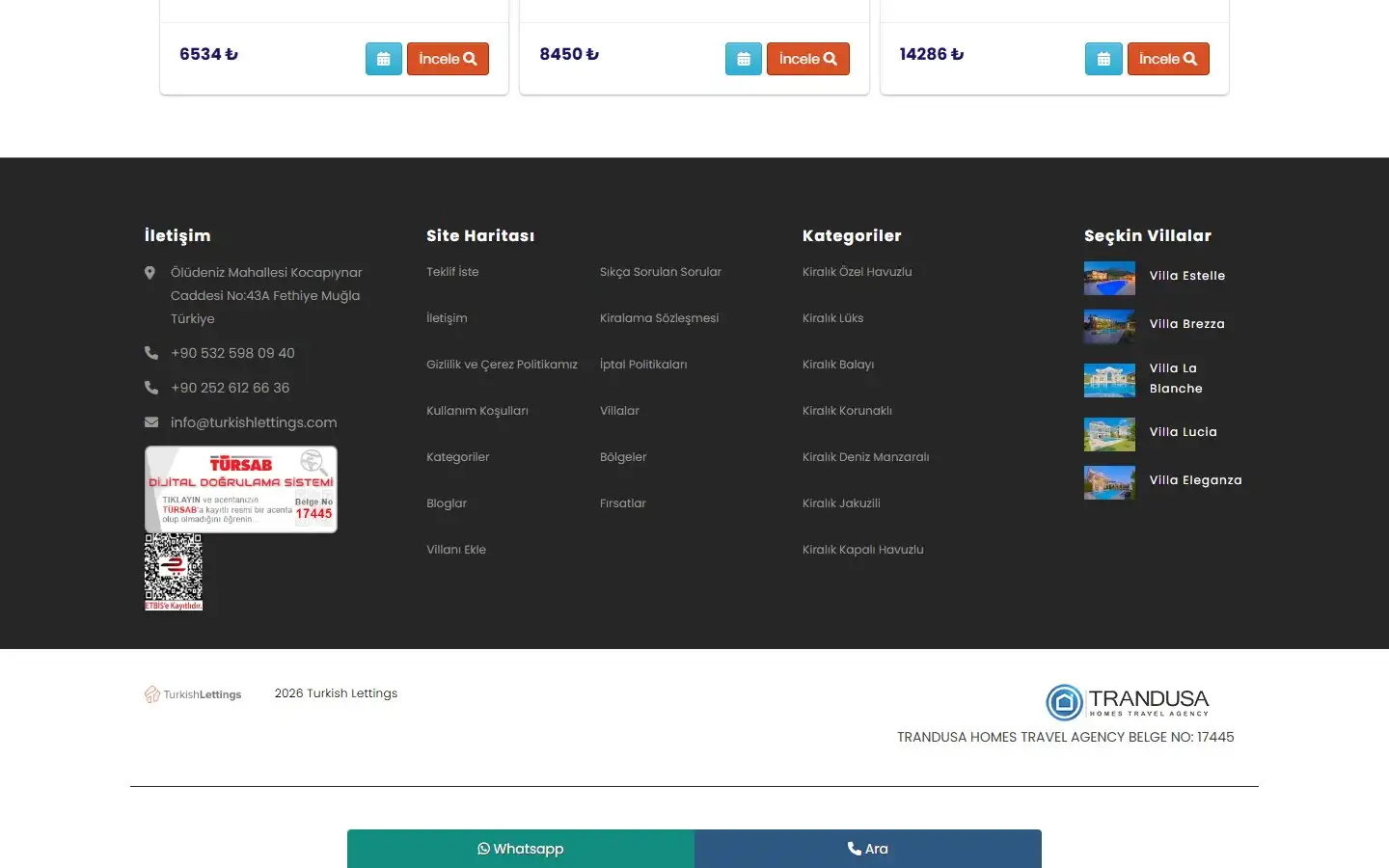Image resolution: width=1389 pixels, height=868 pixels.
Task: Click the Ölüdeniz Mahallesi address text
Action: (266, 296)
